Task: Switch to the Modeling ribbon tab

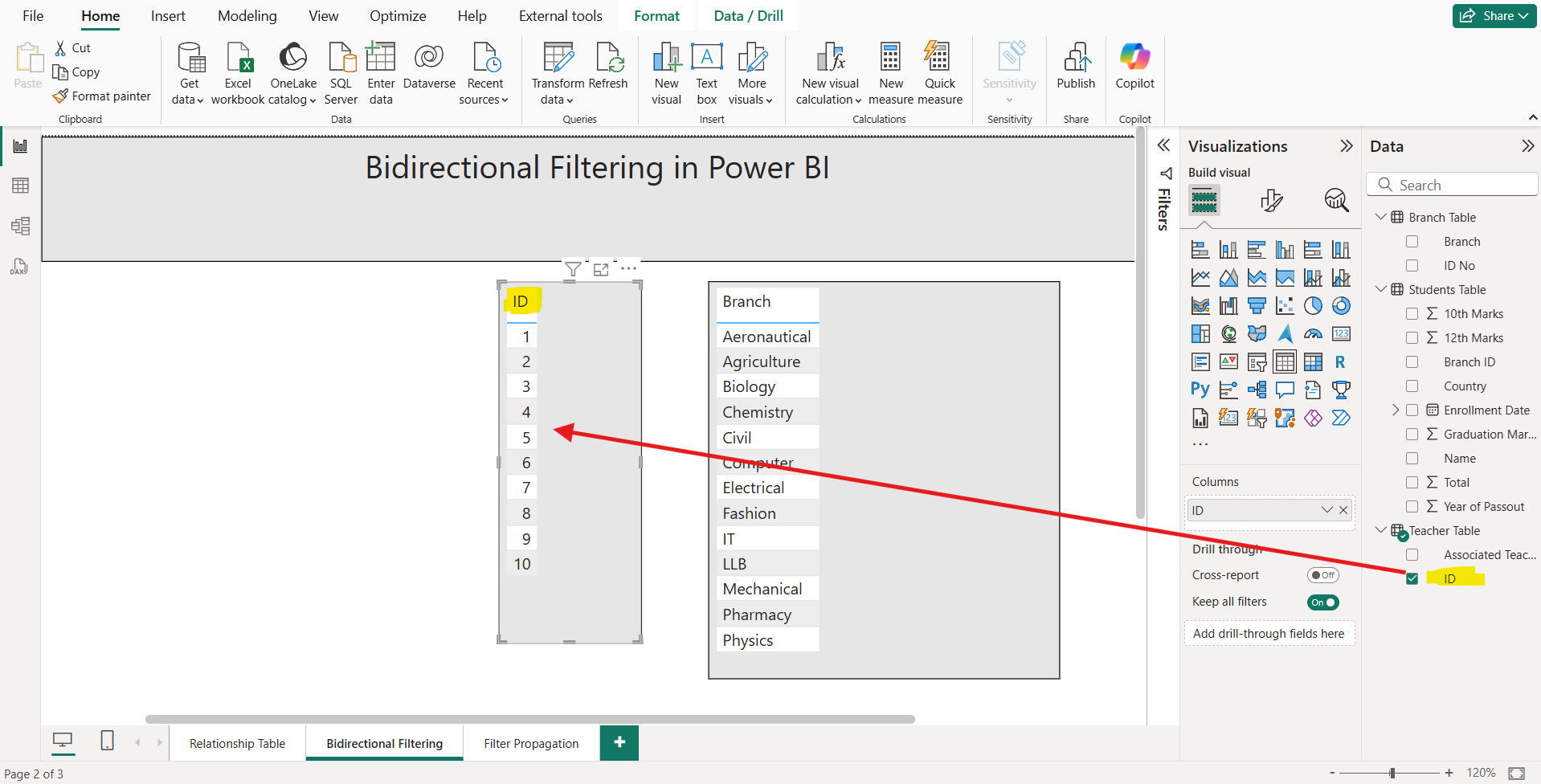Action: 247,15
